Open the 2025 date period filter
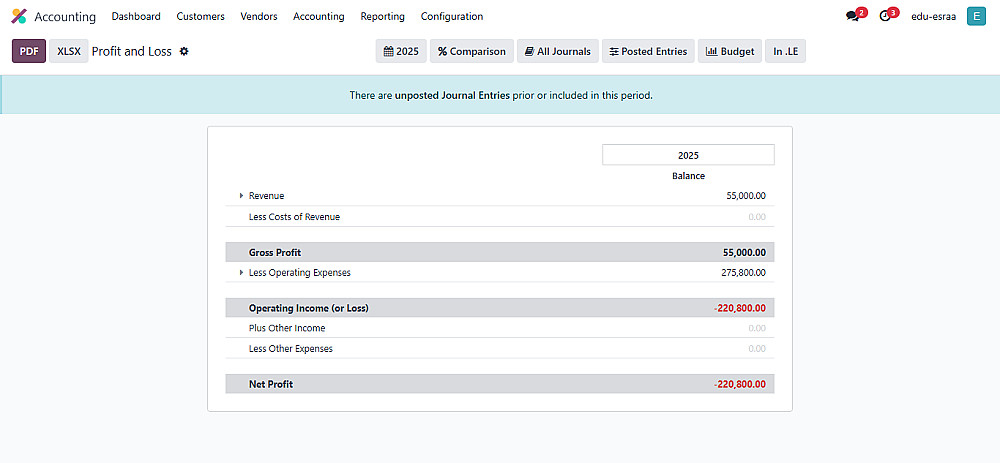Viewport: 1000px width, 463px height. (x=401, y=51)
